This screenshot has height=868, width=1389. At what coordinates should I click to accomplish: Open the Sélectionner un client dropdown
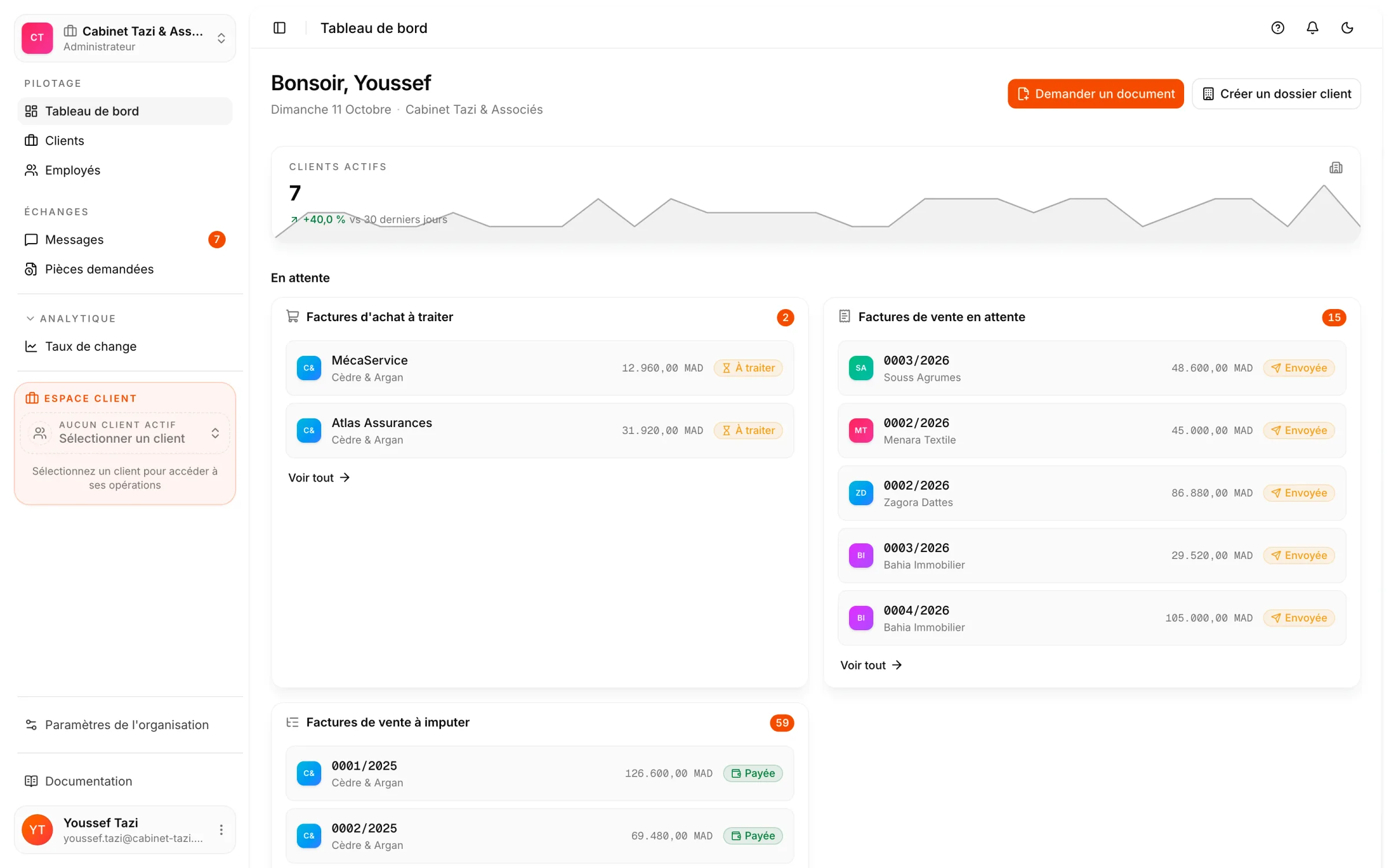coord(125,433)
